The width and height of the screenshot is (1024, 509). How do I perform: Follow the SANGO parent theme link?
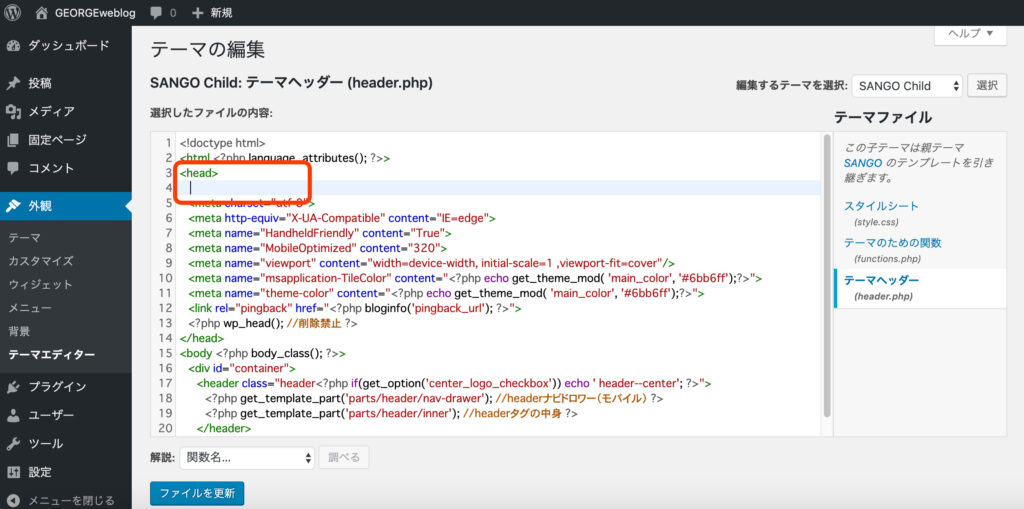[x=862, y=161]
